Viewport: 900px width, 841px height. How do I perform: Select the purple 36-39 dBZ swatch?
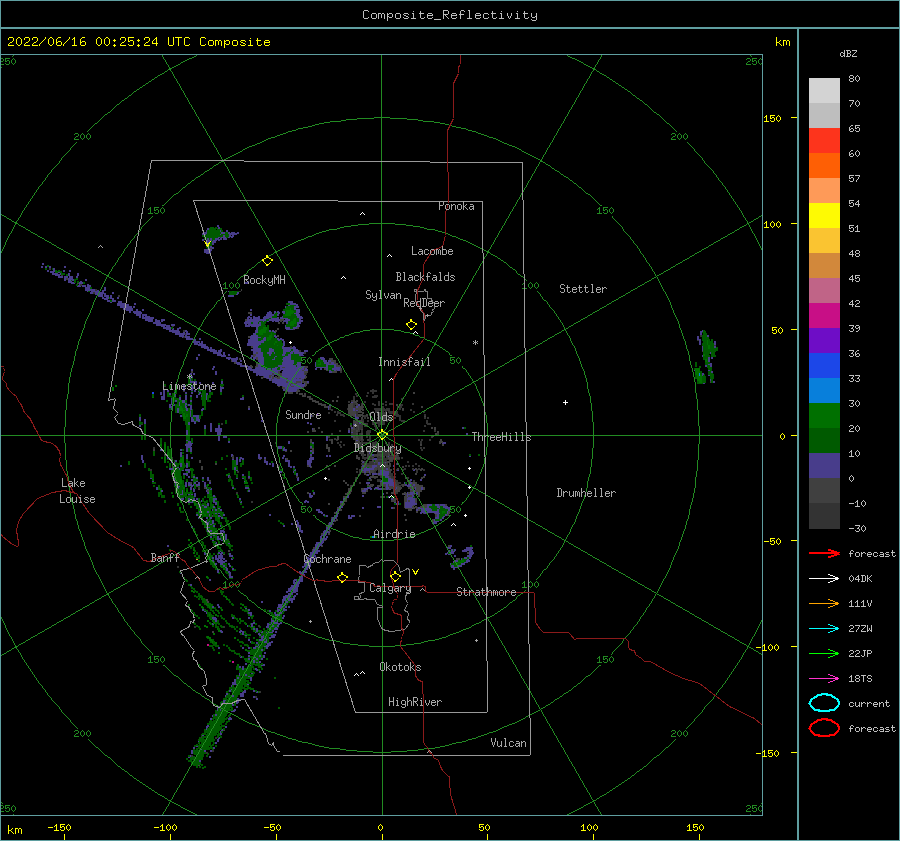pyautogui.click(x=824, y=341)
